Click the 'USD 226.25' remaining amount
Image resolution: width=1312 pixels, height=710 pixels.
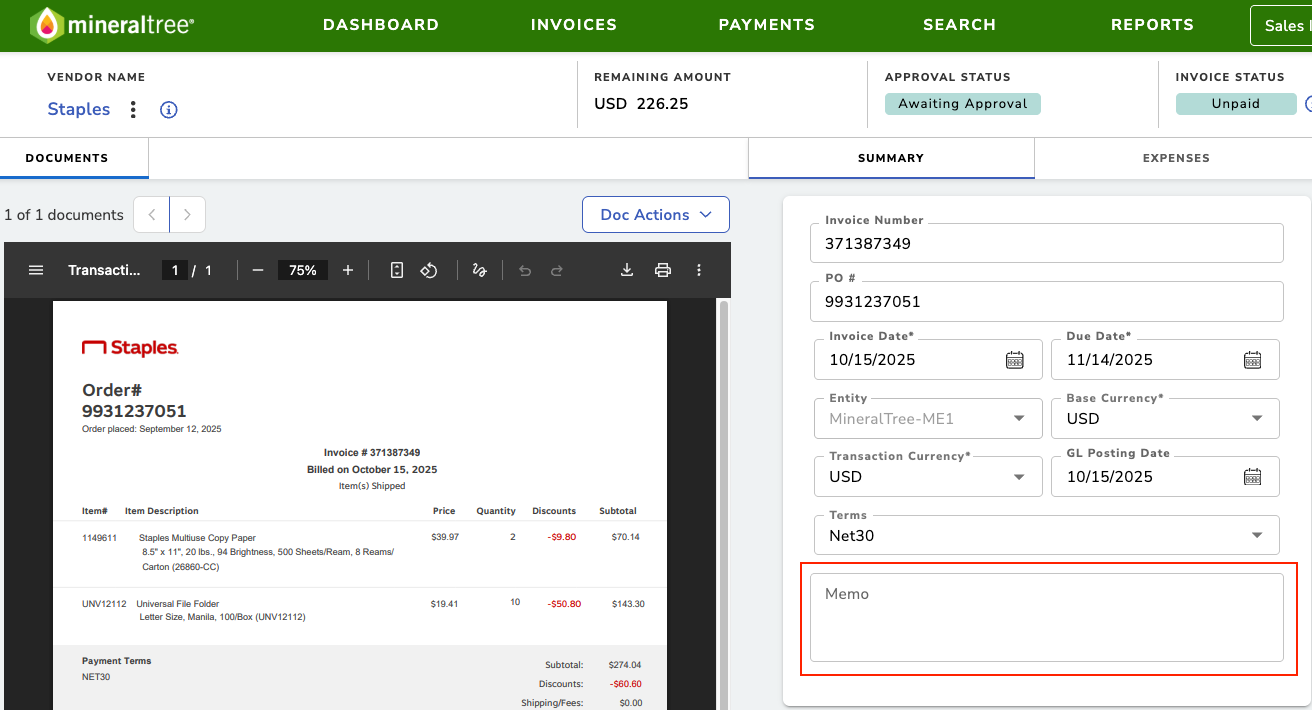point(641,104)
